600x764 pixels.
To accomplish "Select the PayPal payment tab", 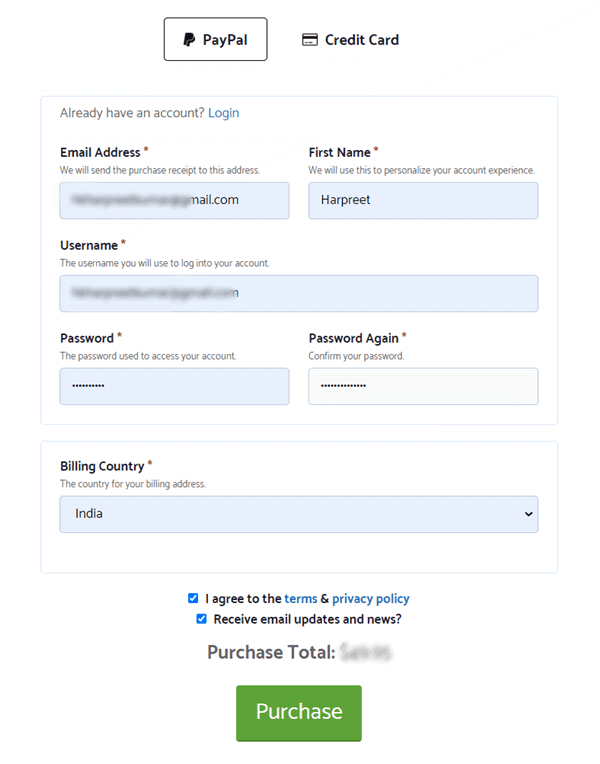I will [215, 39].
